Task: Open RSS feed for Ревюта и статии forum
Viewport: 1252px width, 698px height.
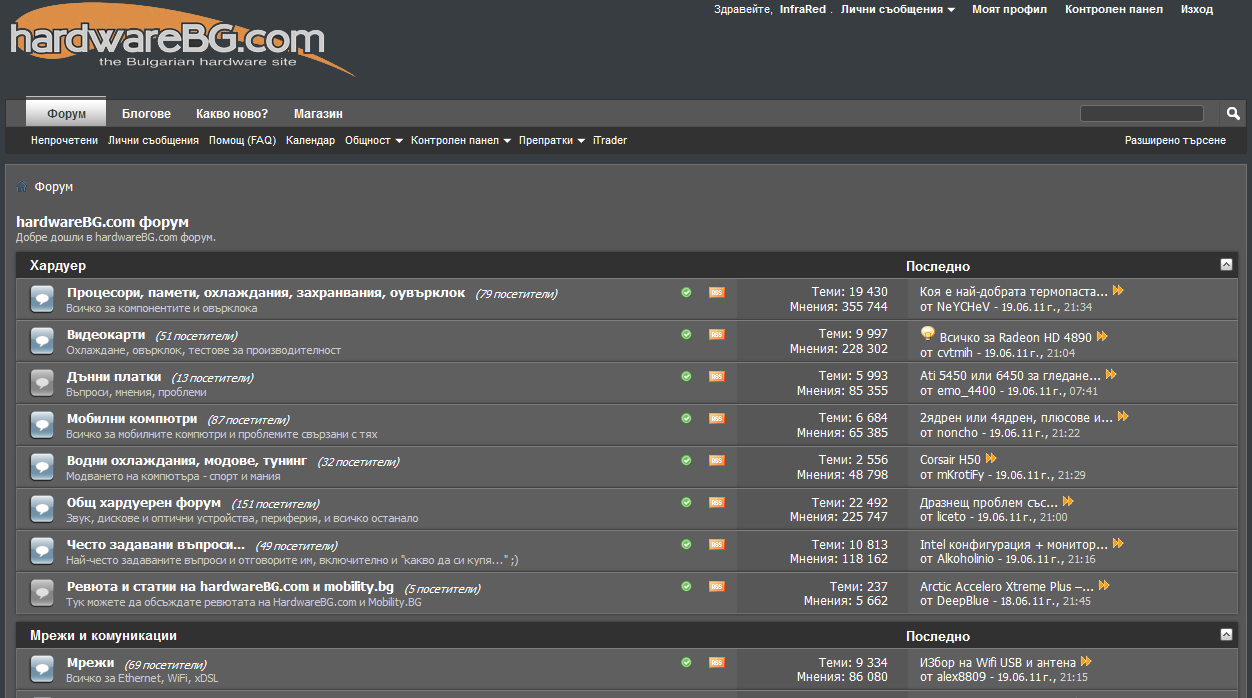Action: click(717, 587)
